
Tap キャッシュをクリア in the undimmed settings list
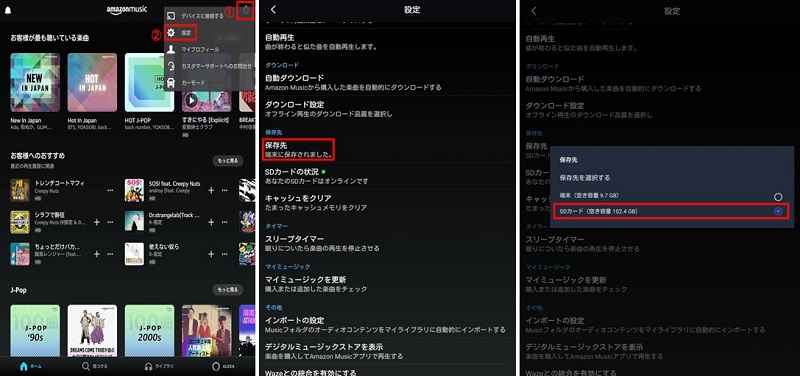[x=387, y=203]
